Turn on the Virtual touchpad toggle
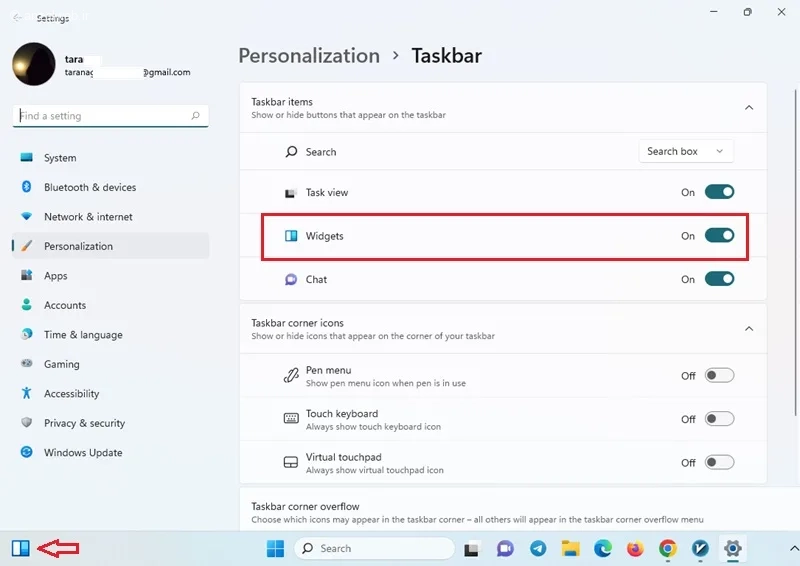Screen dimensions: 800x566 [x=719, y=463]
